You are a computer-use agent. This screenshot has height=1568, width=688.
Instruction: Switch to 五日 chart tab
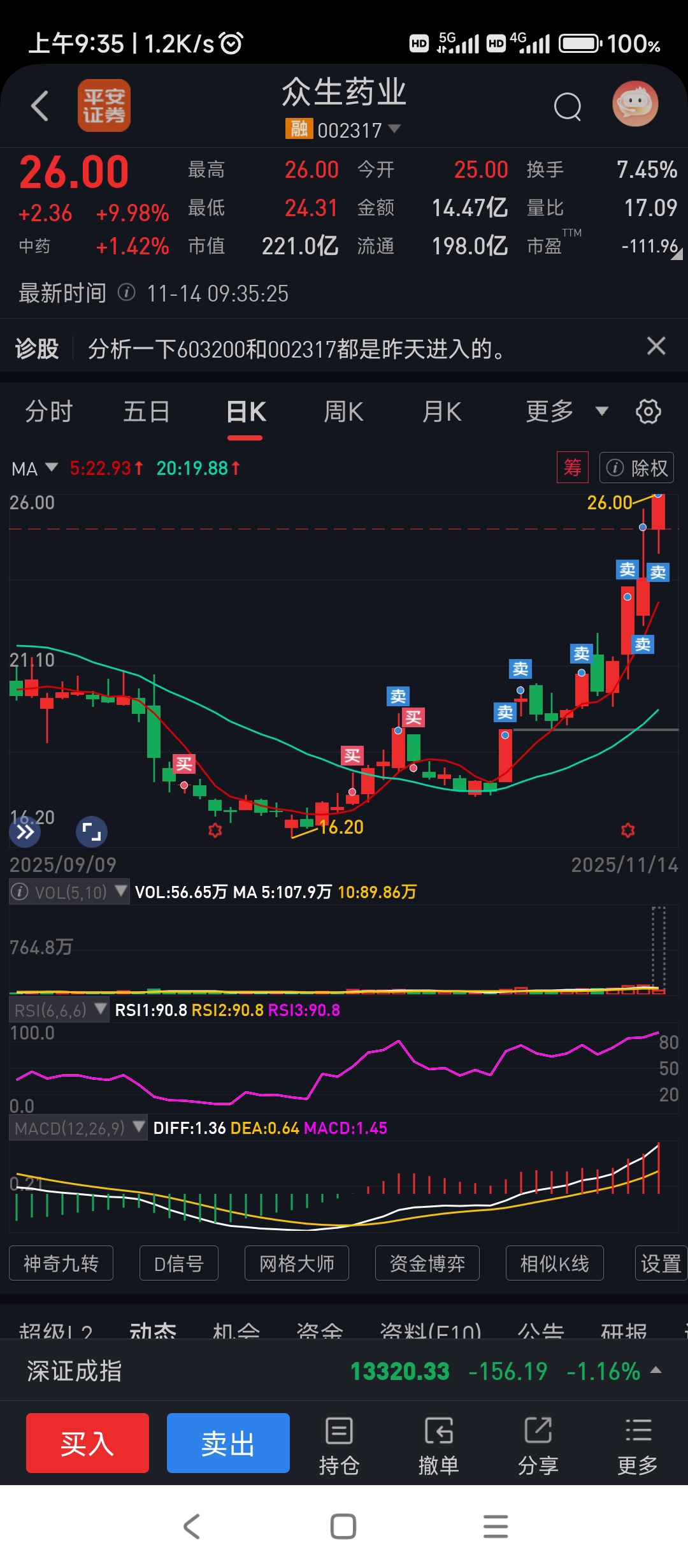point(147,412)
